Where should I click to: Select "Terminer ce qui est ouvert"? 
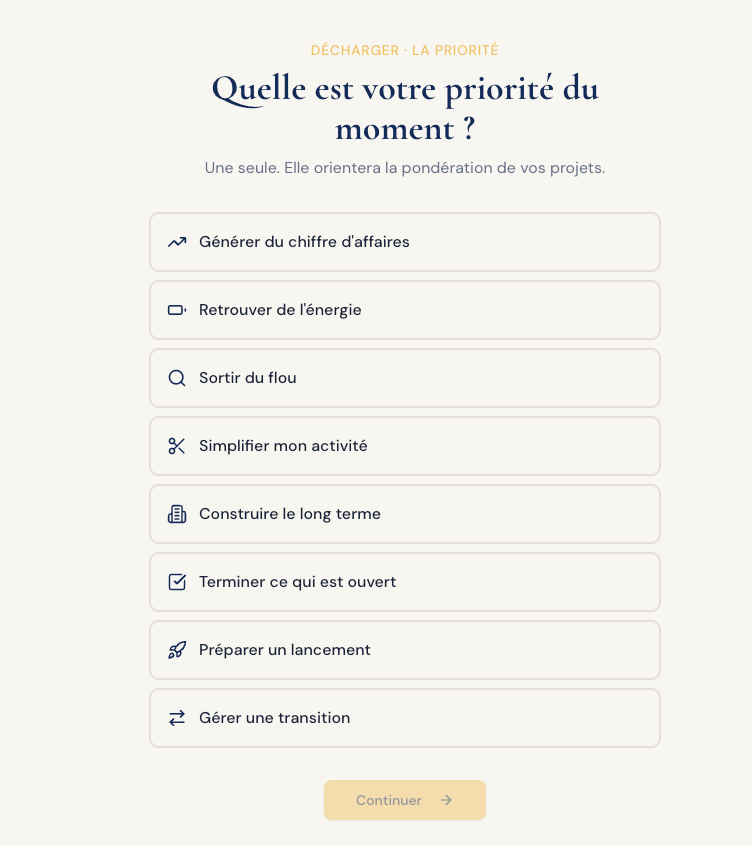405,582
